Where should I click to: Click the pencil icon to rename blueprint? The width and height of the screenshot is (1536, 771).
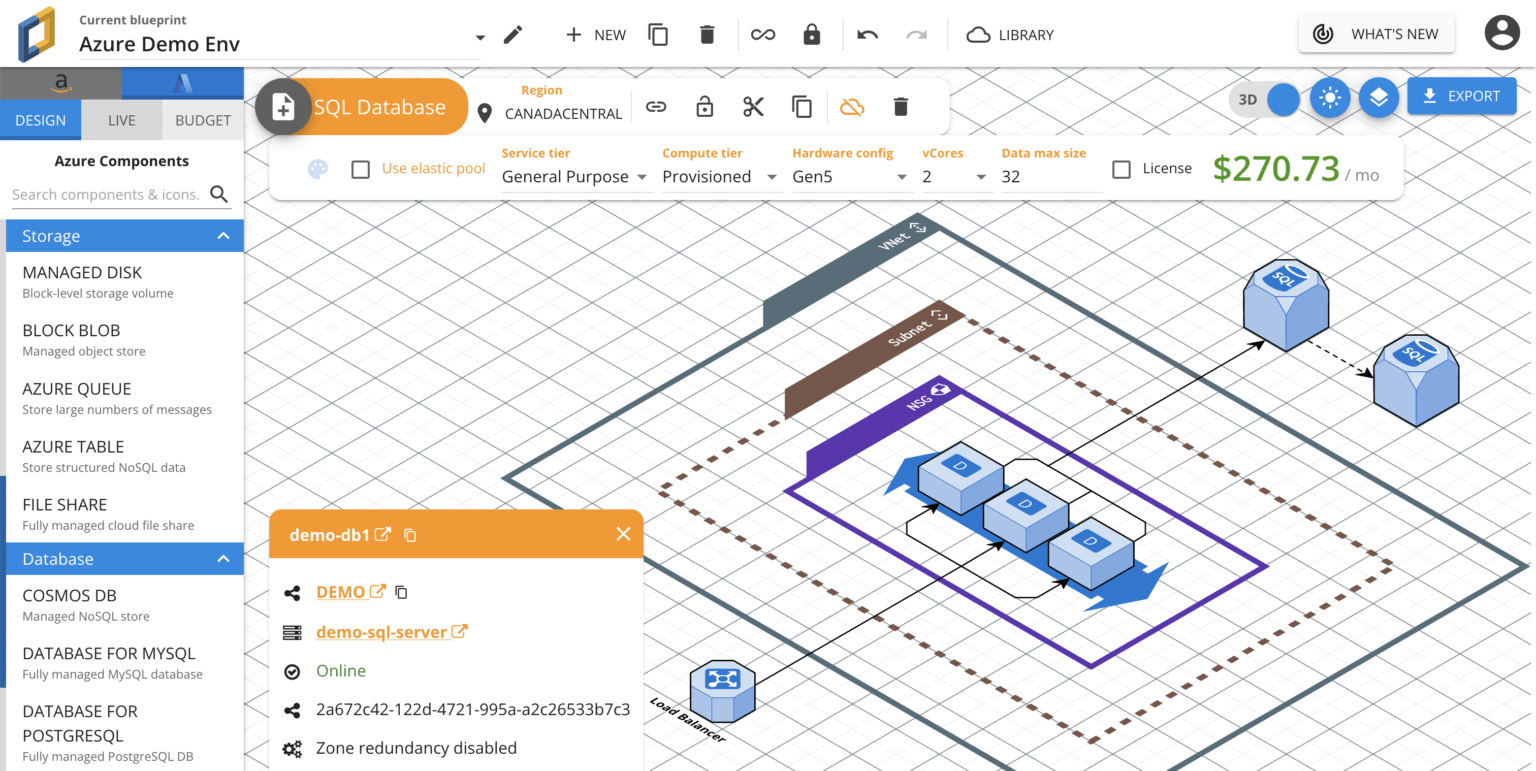(x=512, y=34)
